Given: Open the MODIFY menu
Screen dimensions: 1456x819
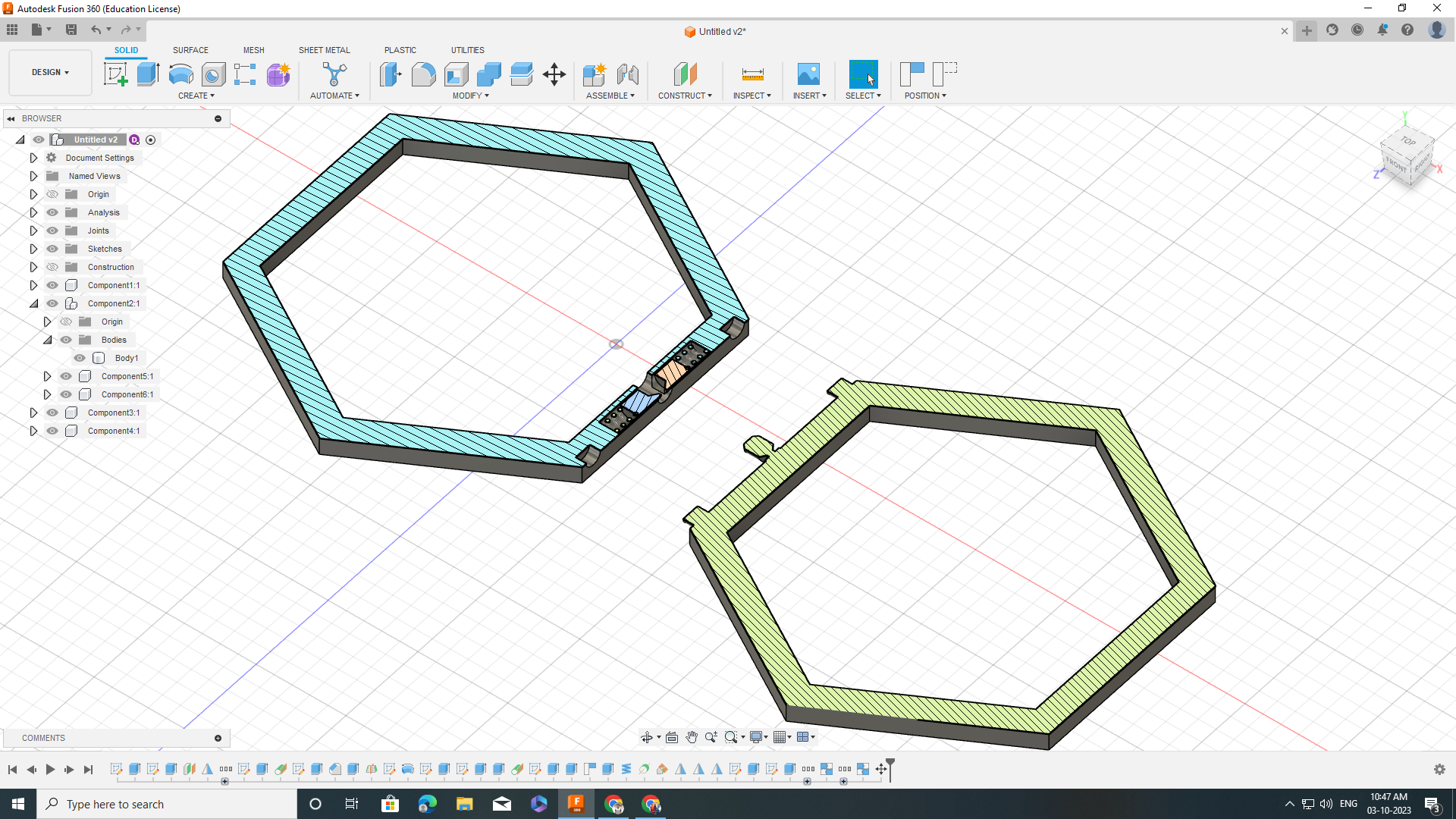Looking at the screenshot, I should (x=470, y=96).
